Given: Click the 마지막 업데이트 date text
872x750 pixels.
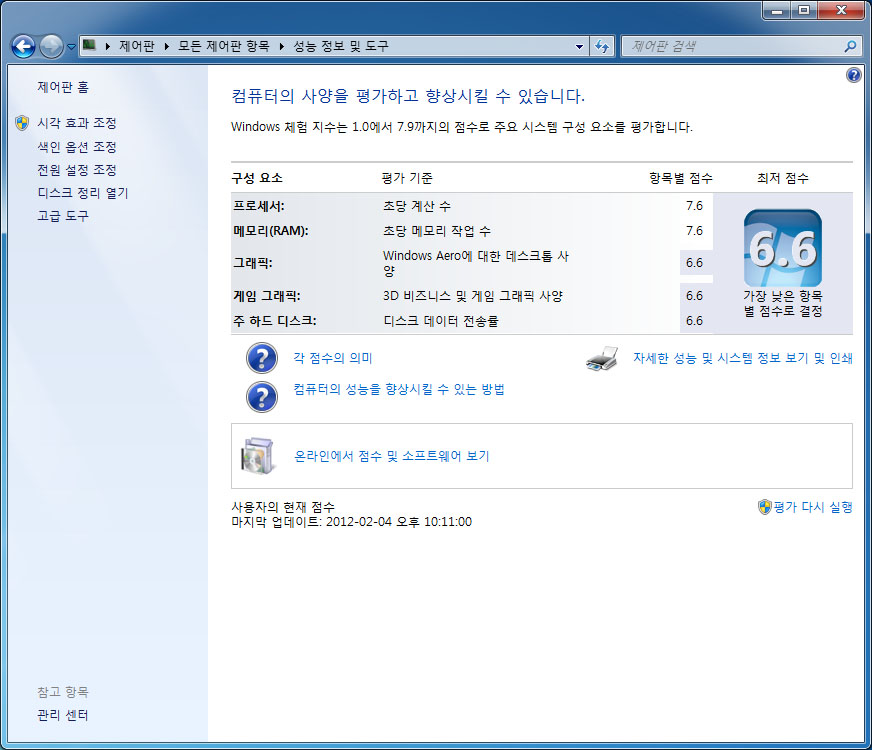Looking at the screenshot, I should pos(351,522).
